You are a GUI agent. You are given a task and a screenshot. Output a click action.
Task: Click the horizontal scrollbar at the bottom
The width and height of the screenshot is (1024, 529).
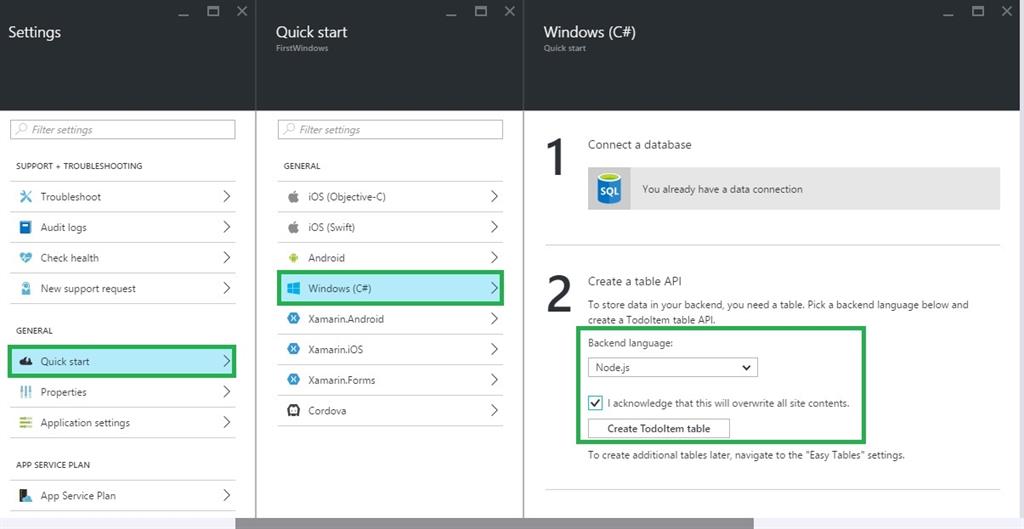pyautogui.click(x=494, y=523)
